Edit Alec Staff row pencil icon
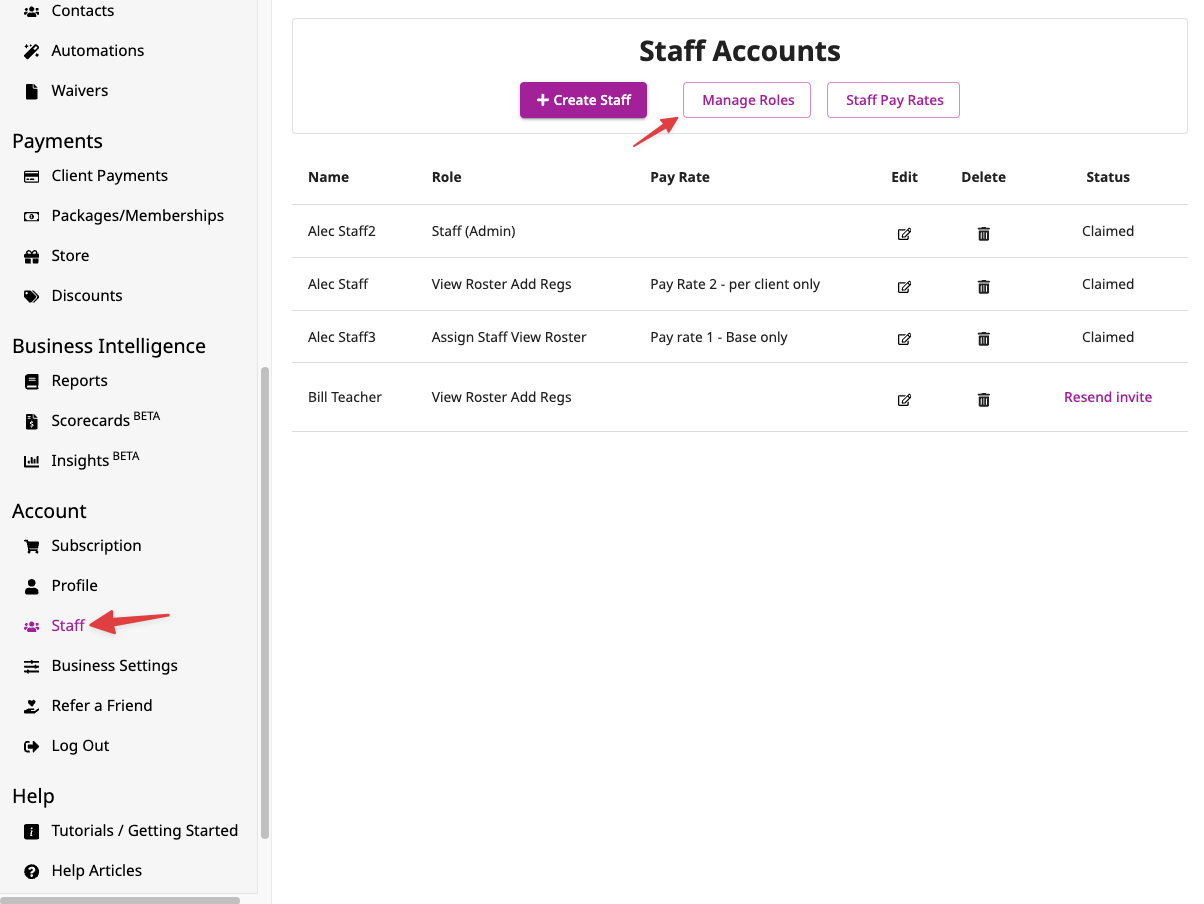This screenshot has height=904, width=1204. coord(904,286)
